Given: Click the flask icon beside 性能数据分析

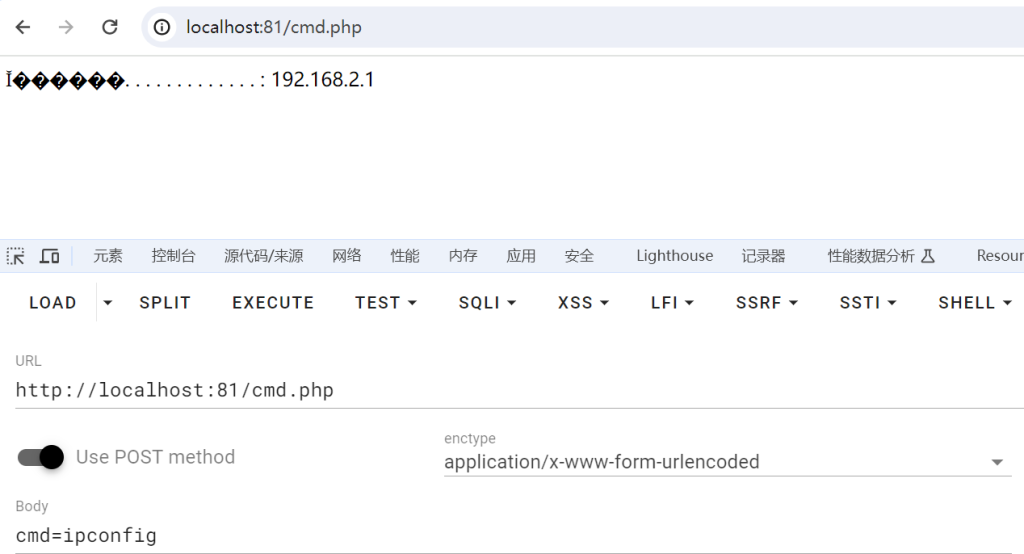Looking at the screenshot, I should pyautogui.click(x=928, y=256).
